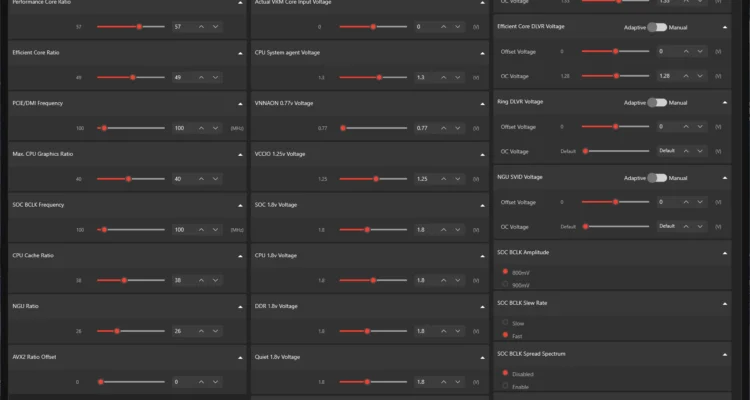750x400 pixels.
Task: Toggle Efficient Core DLVR Voltage Adaptive/Manual switch
Action: [x=657, y=27]
